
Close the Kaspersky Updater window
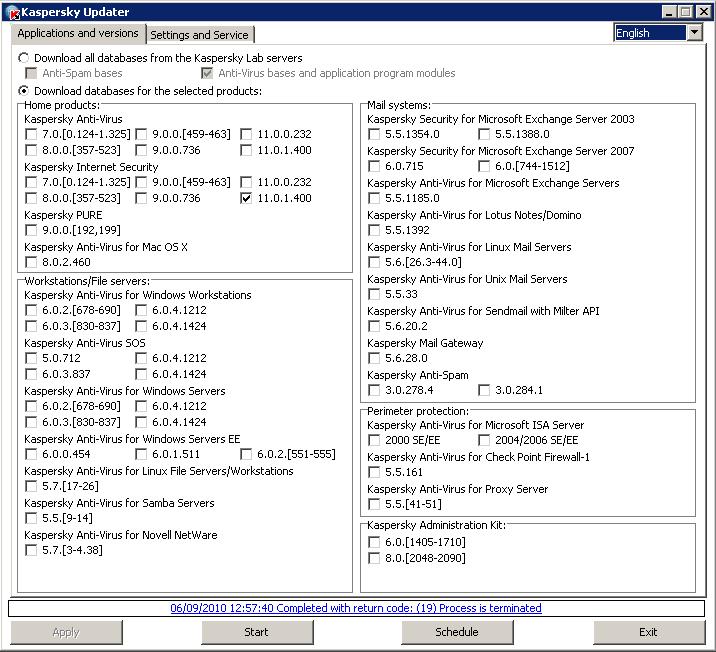pyautogui.click(x=704, y=12)
